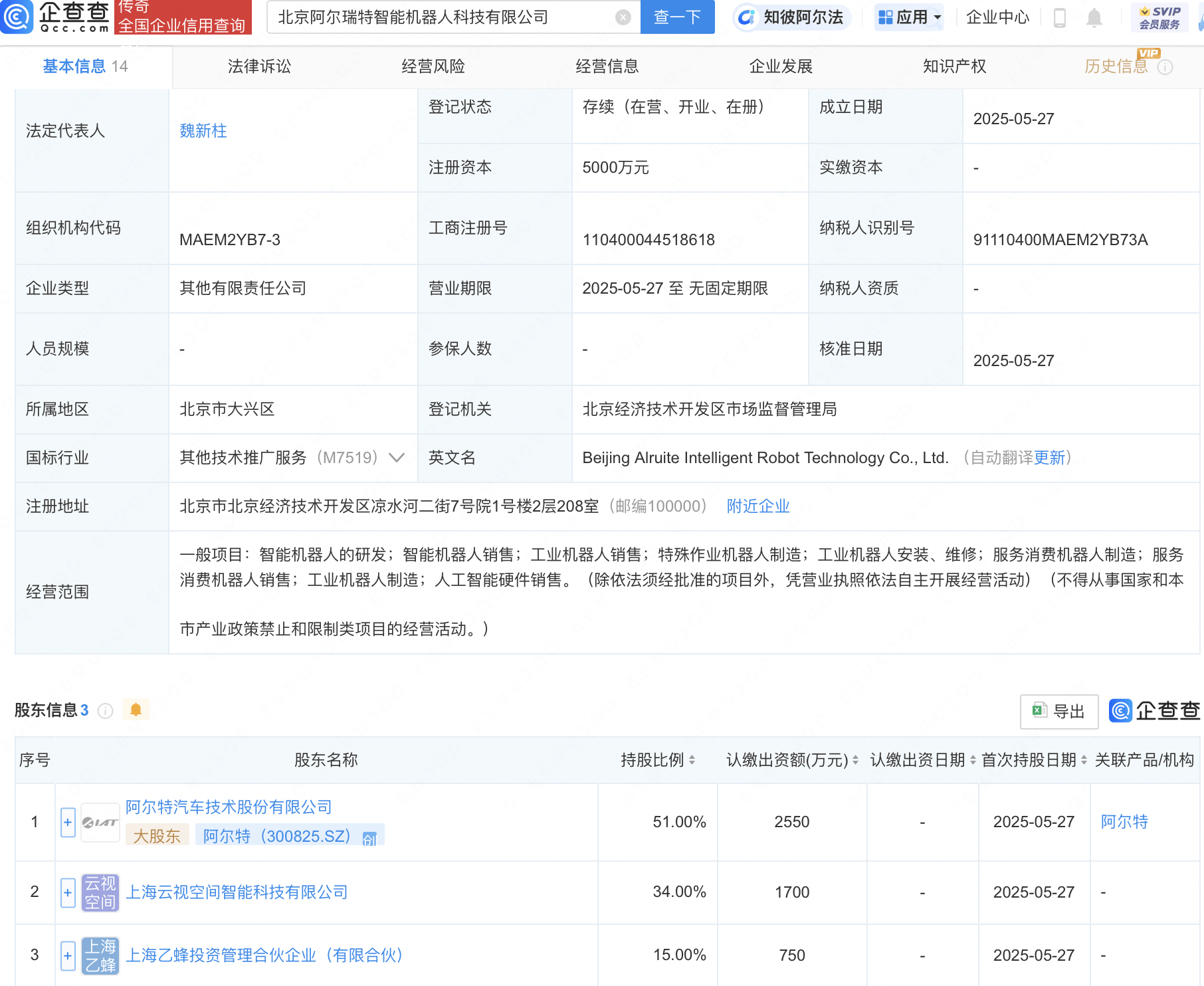Viewport: 1204px width, 986px height.
Task: Click shareholding percentage 15.00%
Action: tap(680, 955)
